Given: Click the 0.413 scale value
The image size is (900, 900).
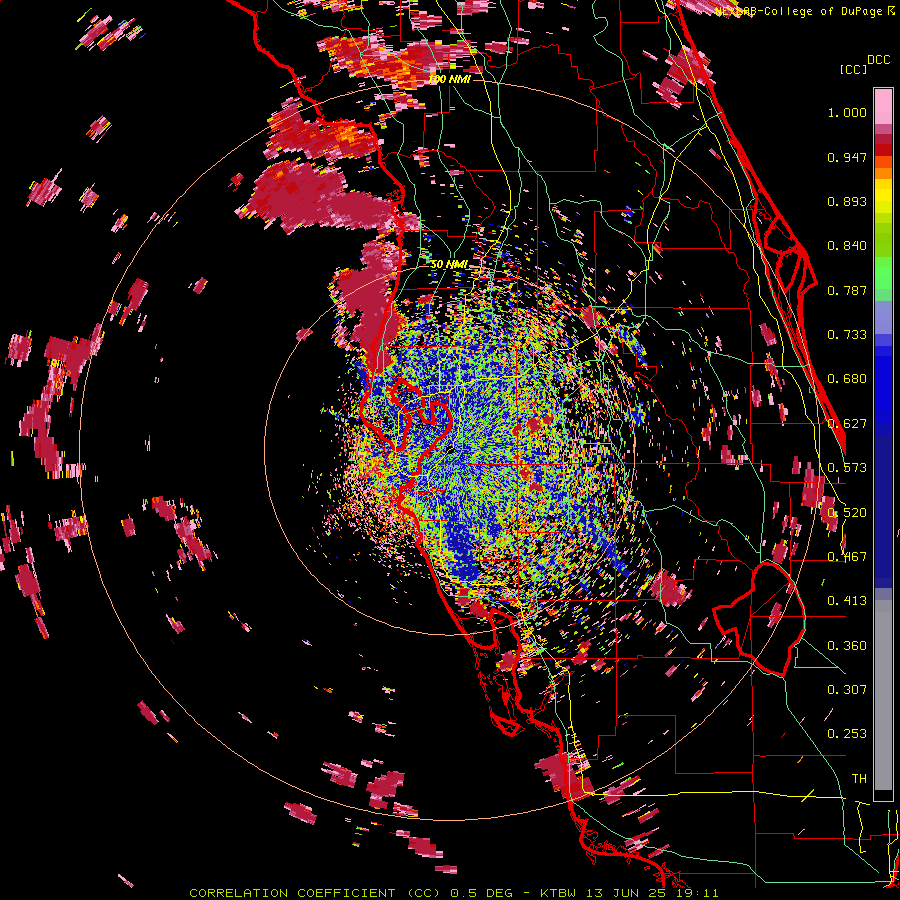Looking at the screenshot, I should pos(847,601).
